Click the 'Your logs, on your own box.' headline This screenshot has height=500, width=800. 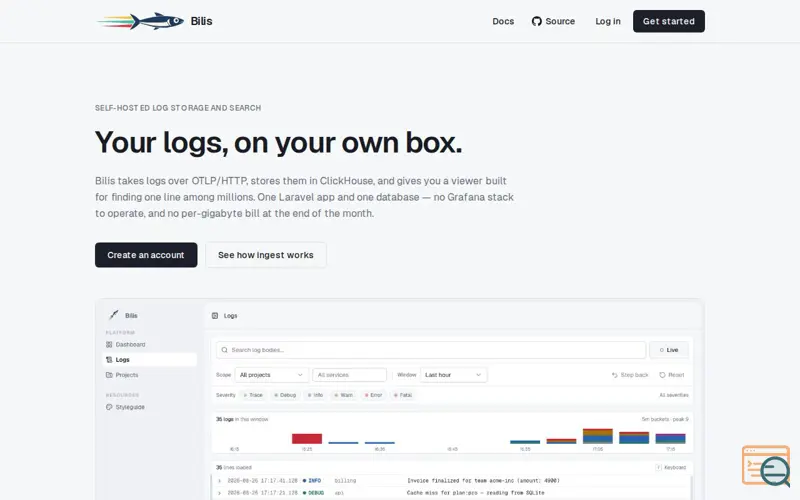pyautogui.click(x=279, y=142)
